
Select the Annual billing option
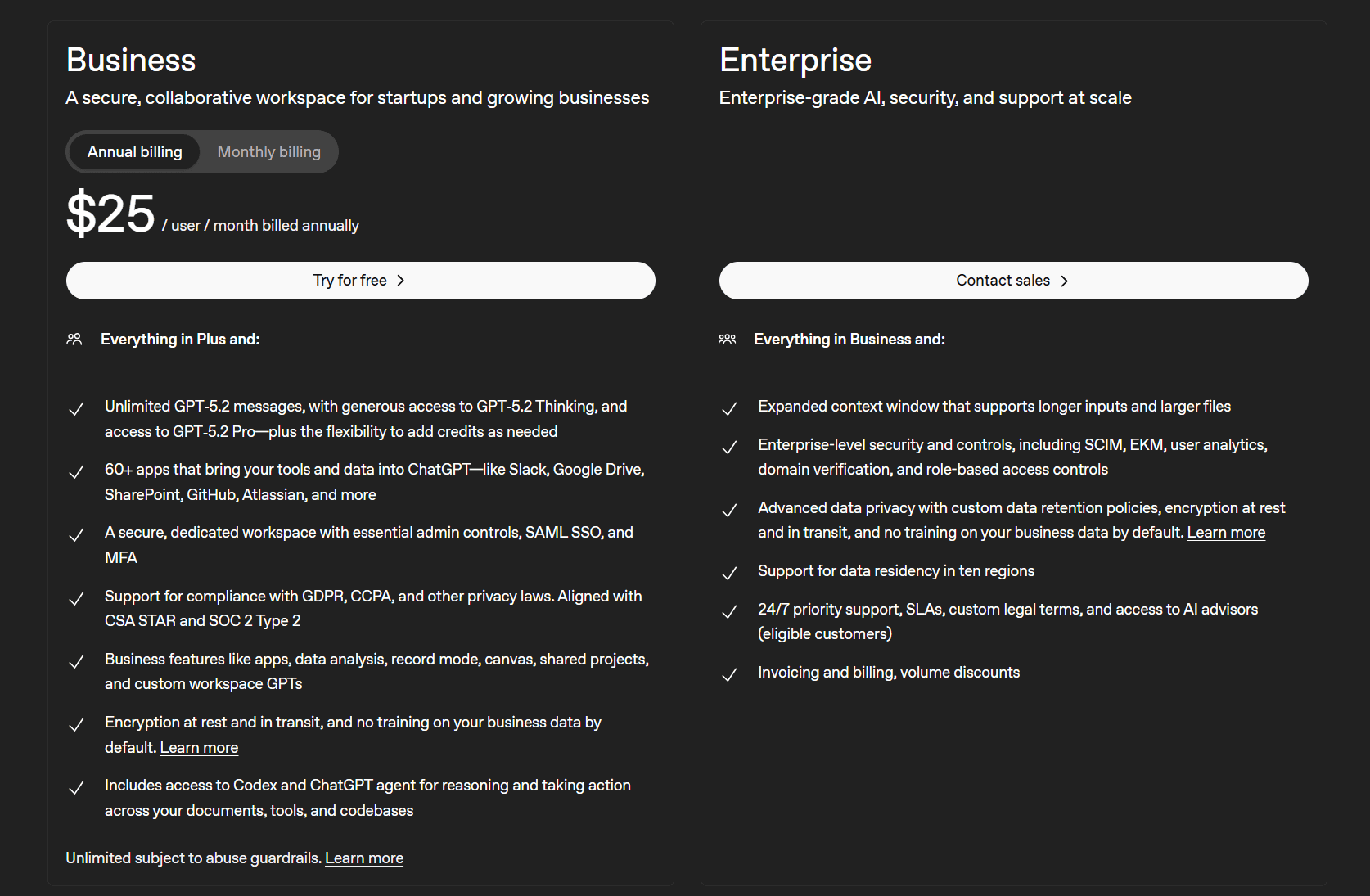134,152
